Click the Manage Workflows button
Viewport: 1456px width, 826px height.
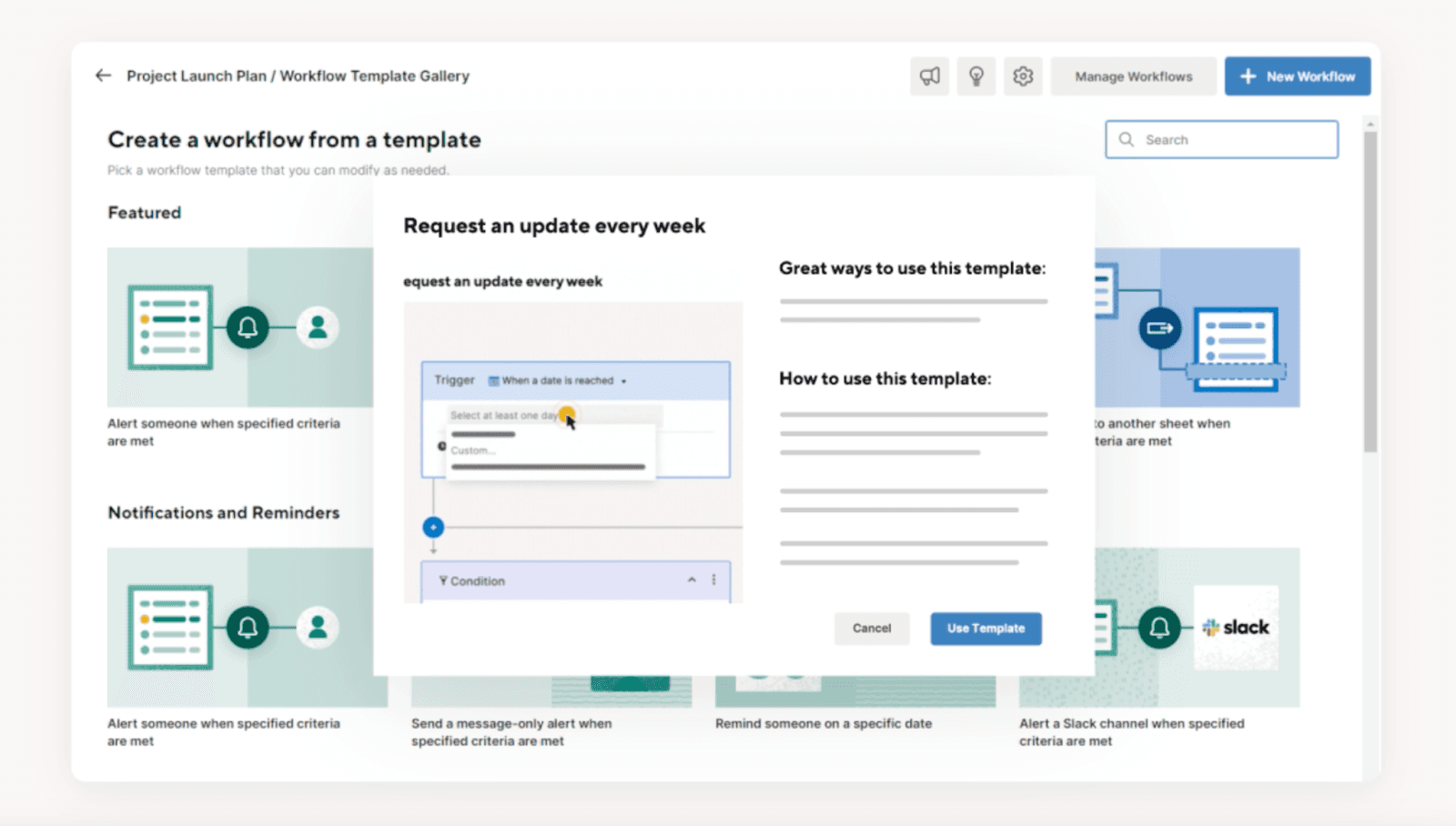(1133, 76)
